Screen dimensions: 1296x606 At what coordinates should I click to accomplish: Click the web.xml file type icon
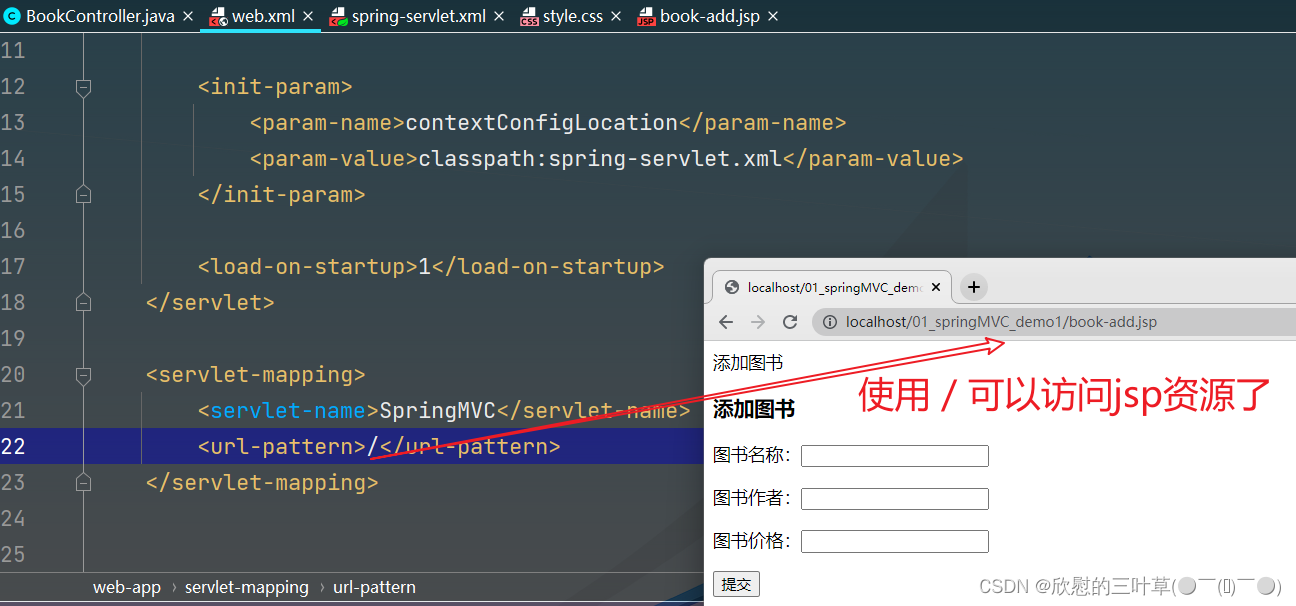tap(217, 17)
